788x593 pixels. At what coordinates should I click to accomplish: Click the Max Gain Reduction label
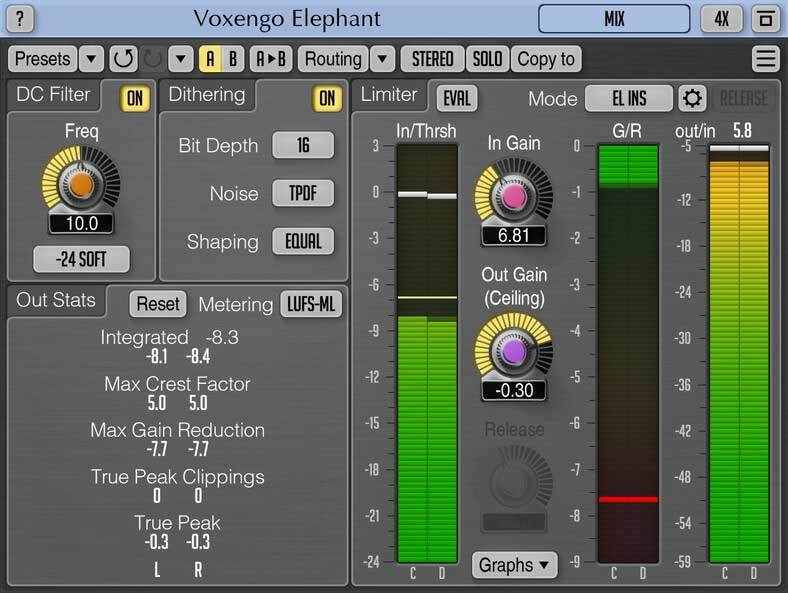[x=177, y=431]
